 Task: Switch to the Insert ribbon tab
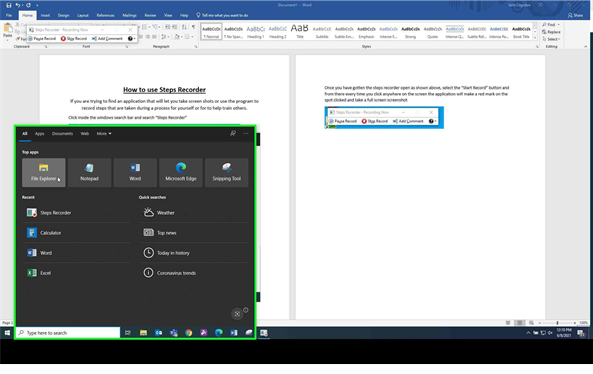[x=45, y=16]
